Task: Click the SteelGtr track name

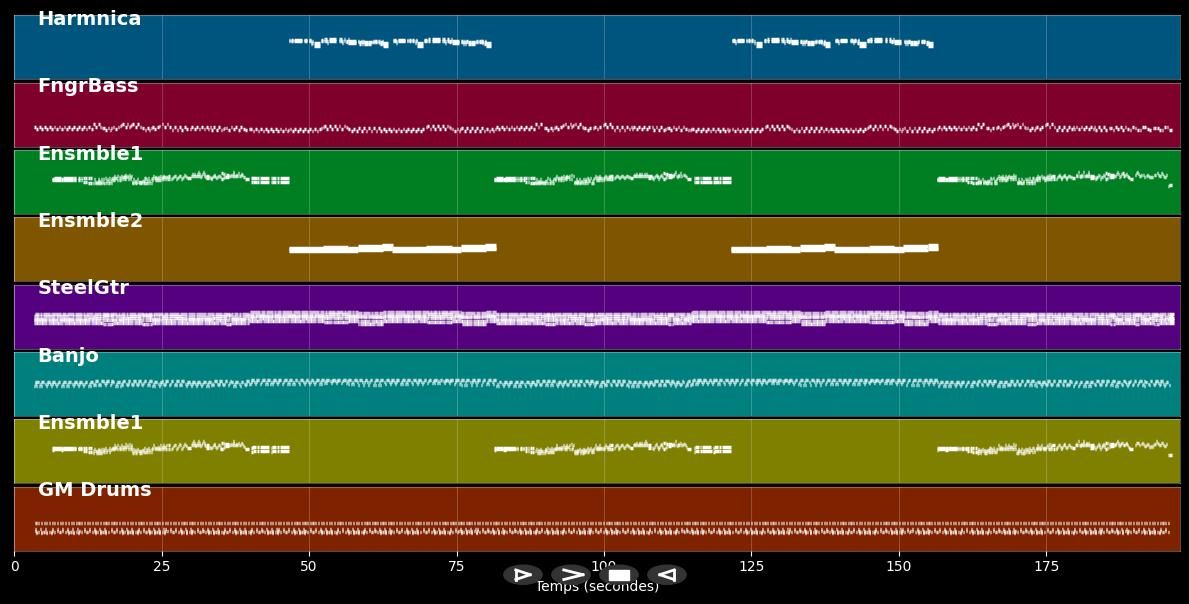Action: [83, 288]
